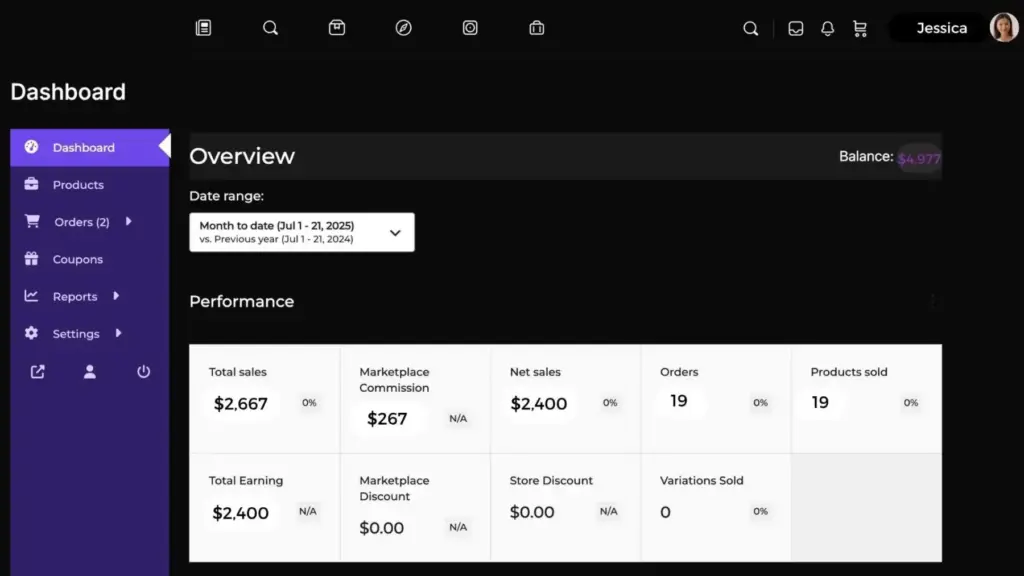1024x576 pixels.
Task: Click Jessica's profile avatar photo
Action: tap(1003, 28)
